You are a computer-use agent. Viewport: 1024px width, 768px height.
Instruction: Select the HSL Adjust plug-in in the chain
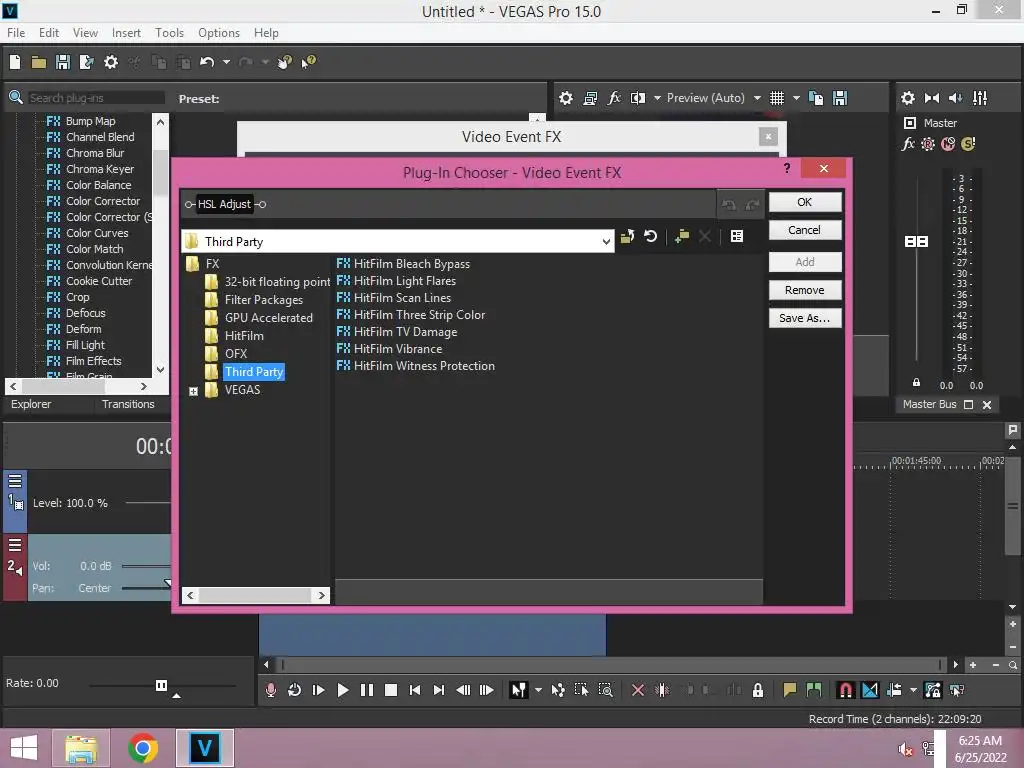point(224,204)
